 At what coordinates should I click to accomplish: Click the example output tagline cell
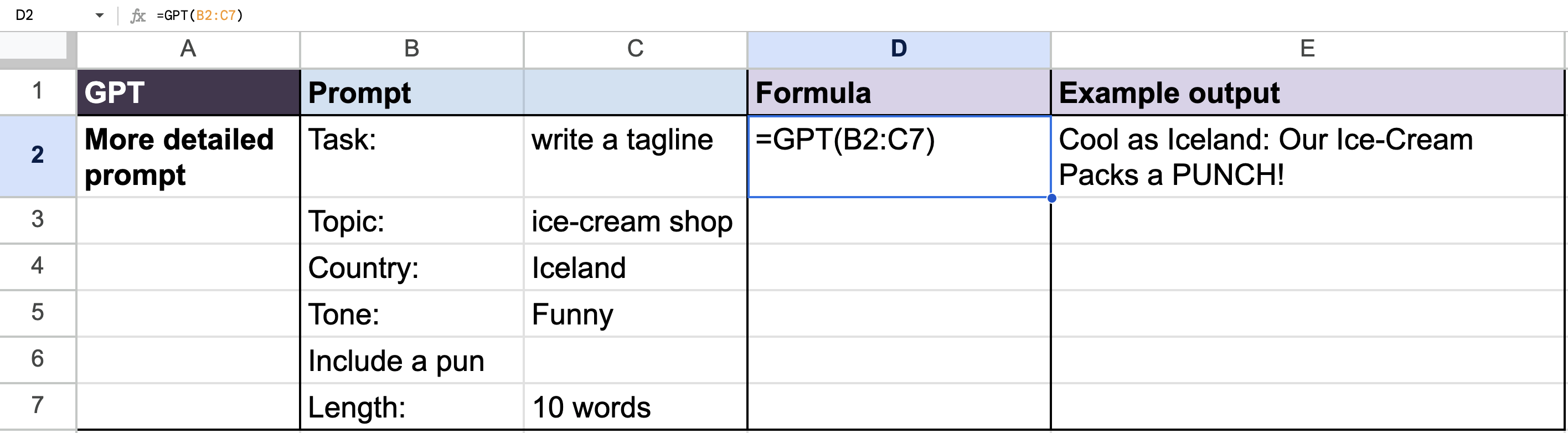pyautogui.click(x=1306, y=157)
